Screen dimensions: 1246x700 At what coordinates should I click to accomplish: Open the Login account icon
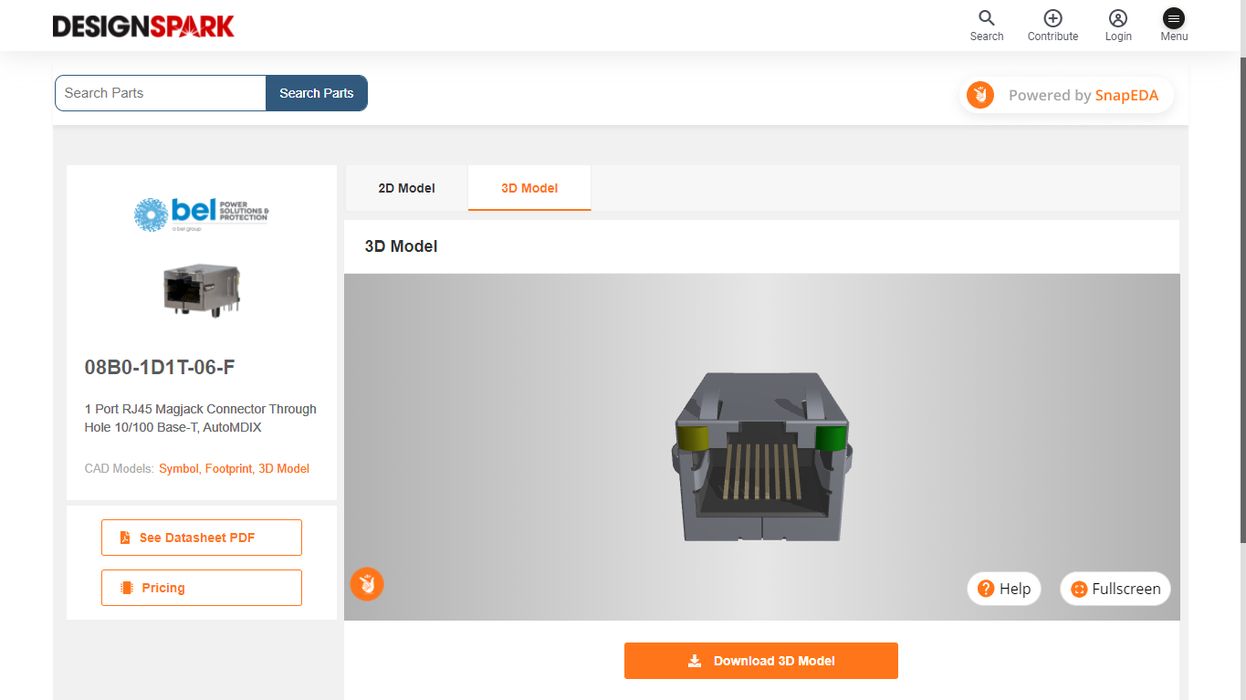1118,17
